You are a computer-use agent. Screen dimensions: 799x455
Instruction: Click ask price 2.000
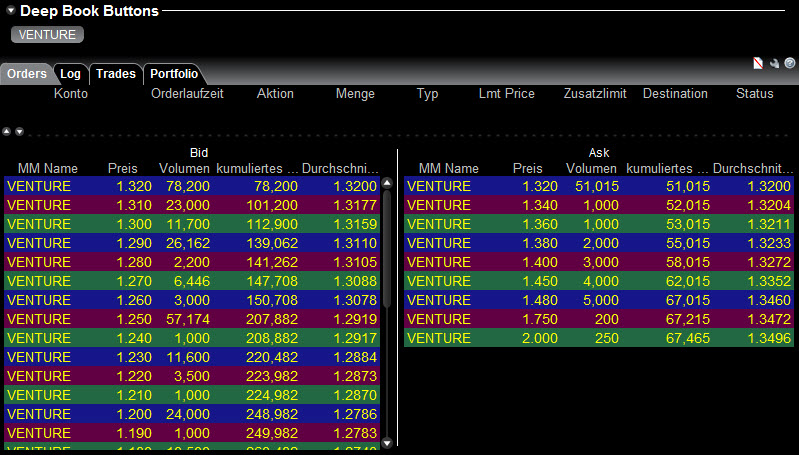point(540,338)
